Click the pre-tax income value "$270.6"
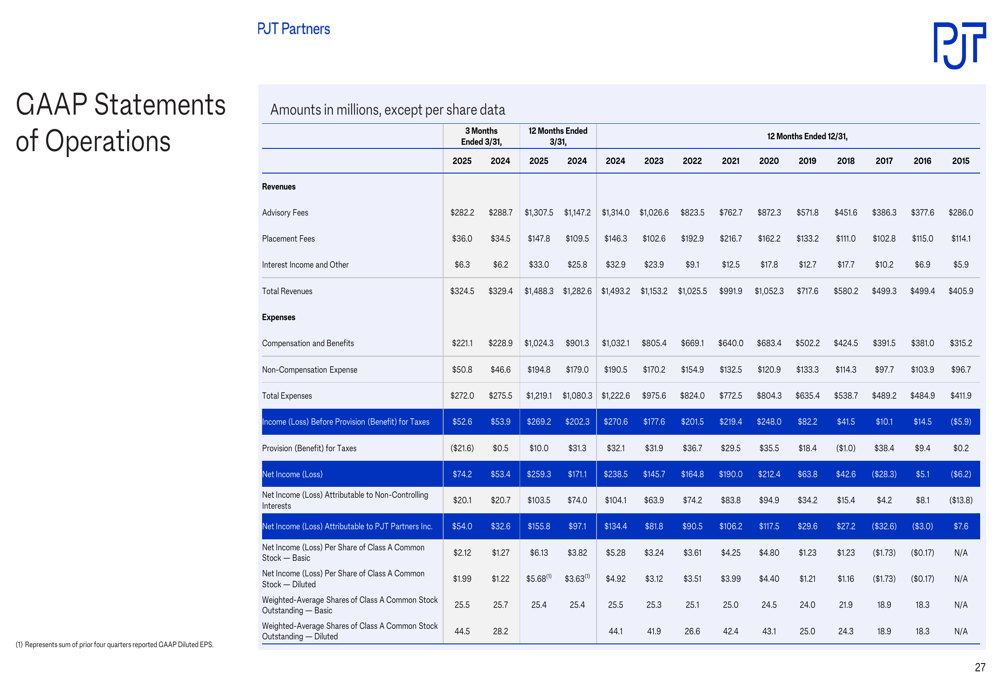1000x685 pixels. pyautogui.click(x=615, y=422)
